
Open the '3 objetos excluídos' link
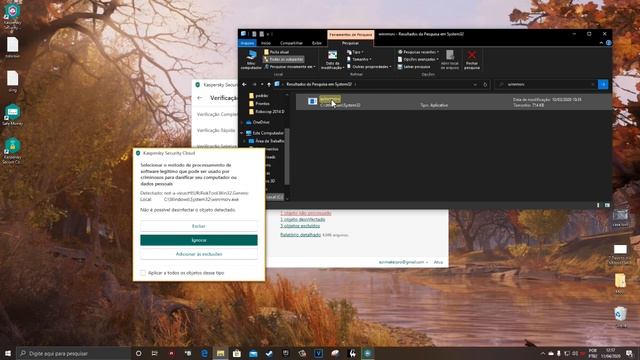pyautogui.click(x=300, y=226)
